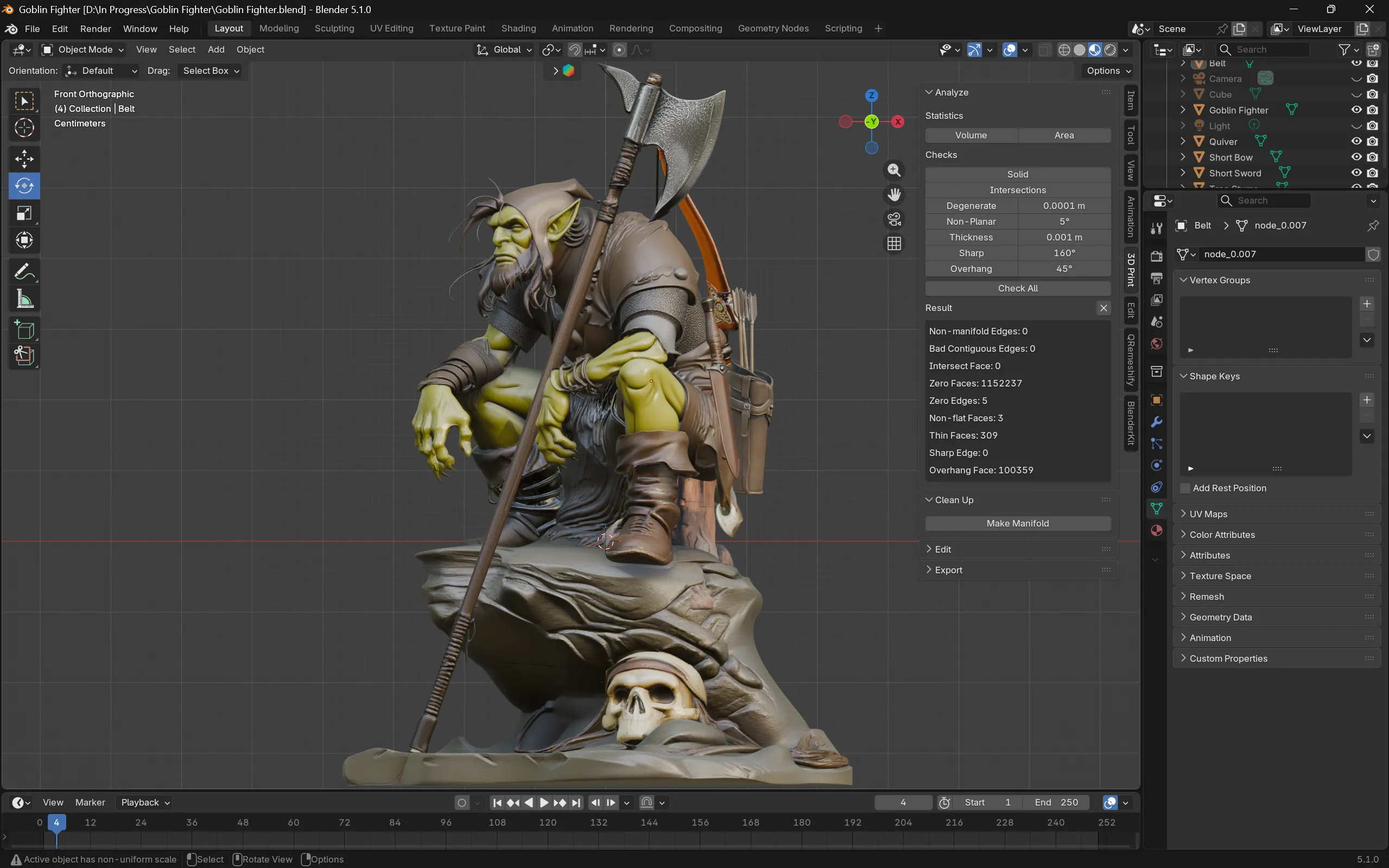The height and width of the screenshot is (868, 1389).
Task: Switch to the Shading workspace tab
Action: (x=518, y=29)
